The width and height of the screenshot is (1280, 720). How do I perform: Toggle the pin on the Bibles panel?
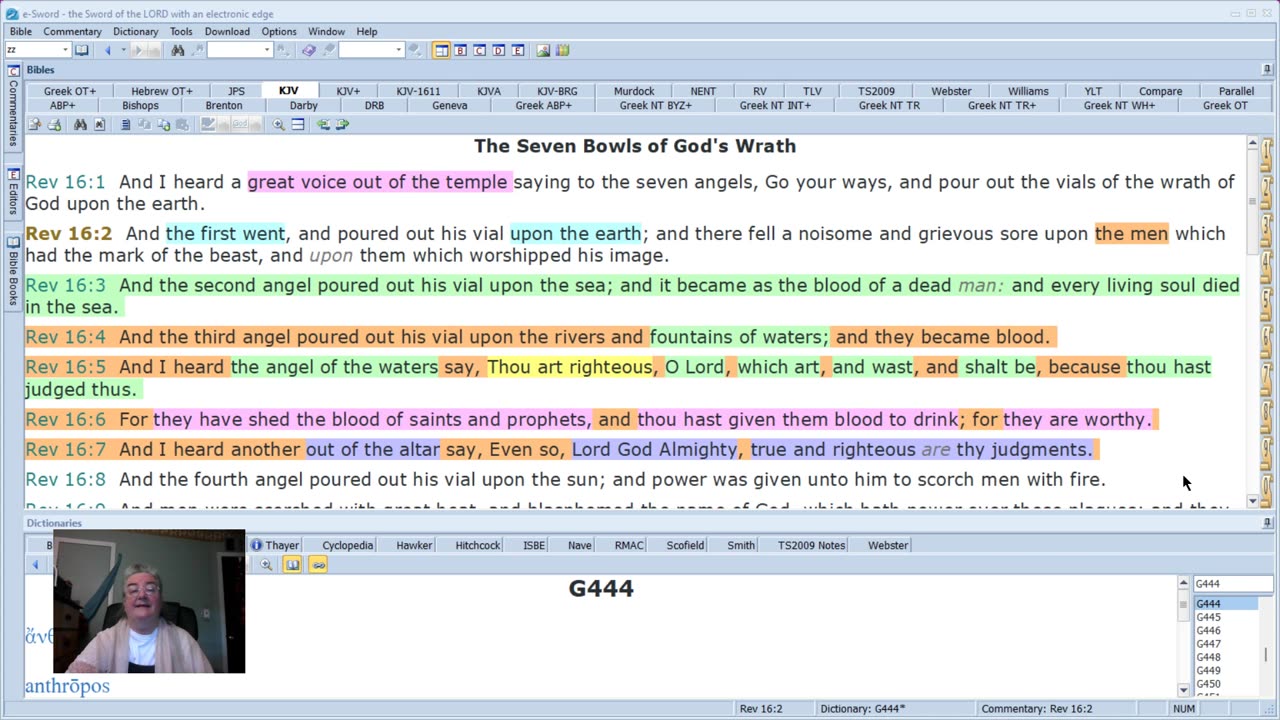(x=1267, y=70)
